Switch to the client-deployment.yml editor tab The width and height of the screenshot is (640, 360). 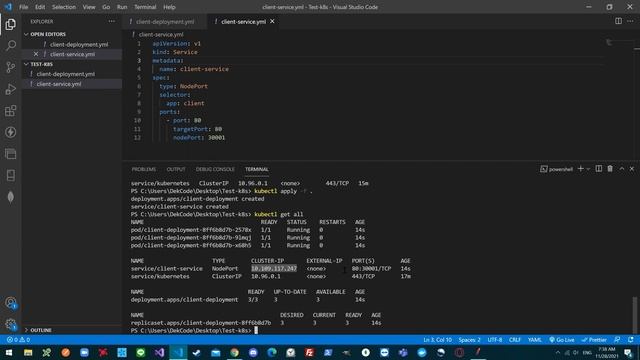click(x=165, y=22)
